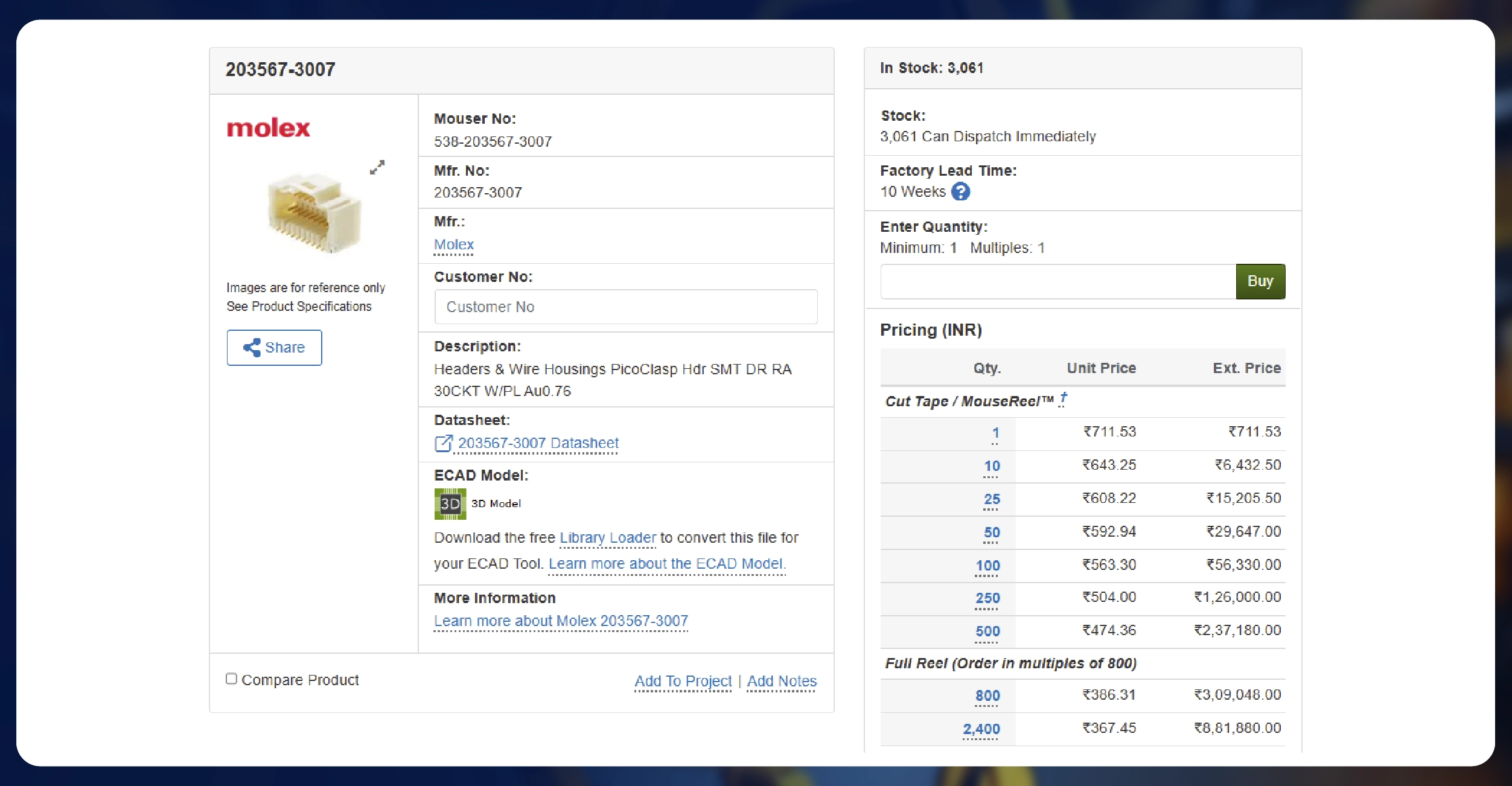Click quantity 500 in the pricing table
Image resolution: width=1512 pixels, height=786 pixels.
[x=988, y=630]
